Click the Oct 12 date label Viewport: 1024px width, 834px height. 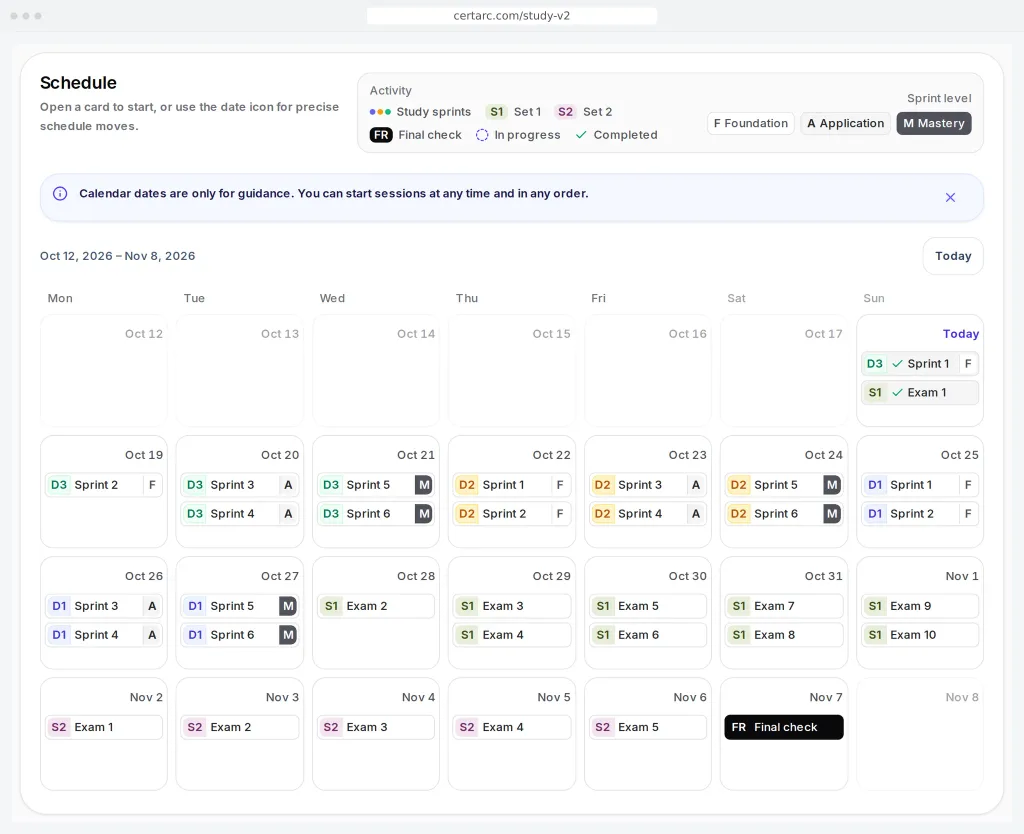click(x=144, y=334)
